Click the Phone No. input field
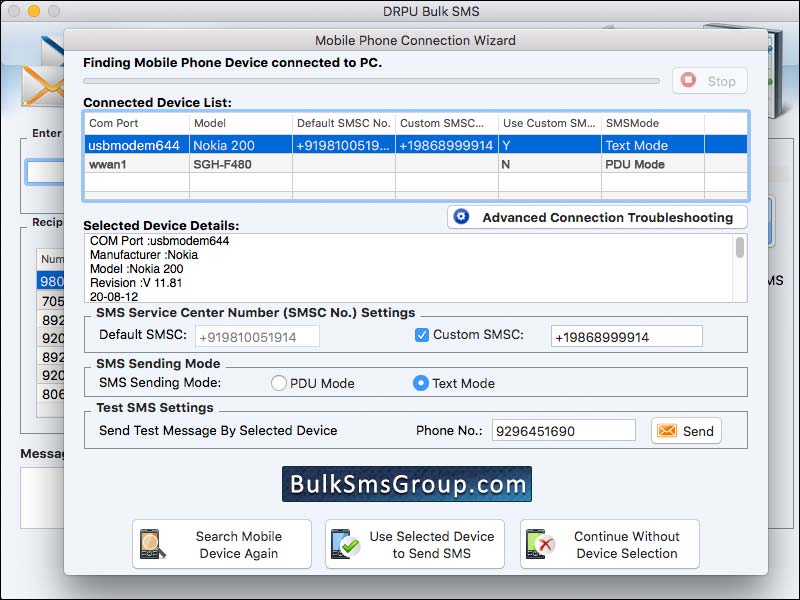The width and height of the screenshot is (800, 600). point(566,431)
